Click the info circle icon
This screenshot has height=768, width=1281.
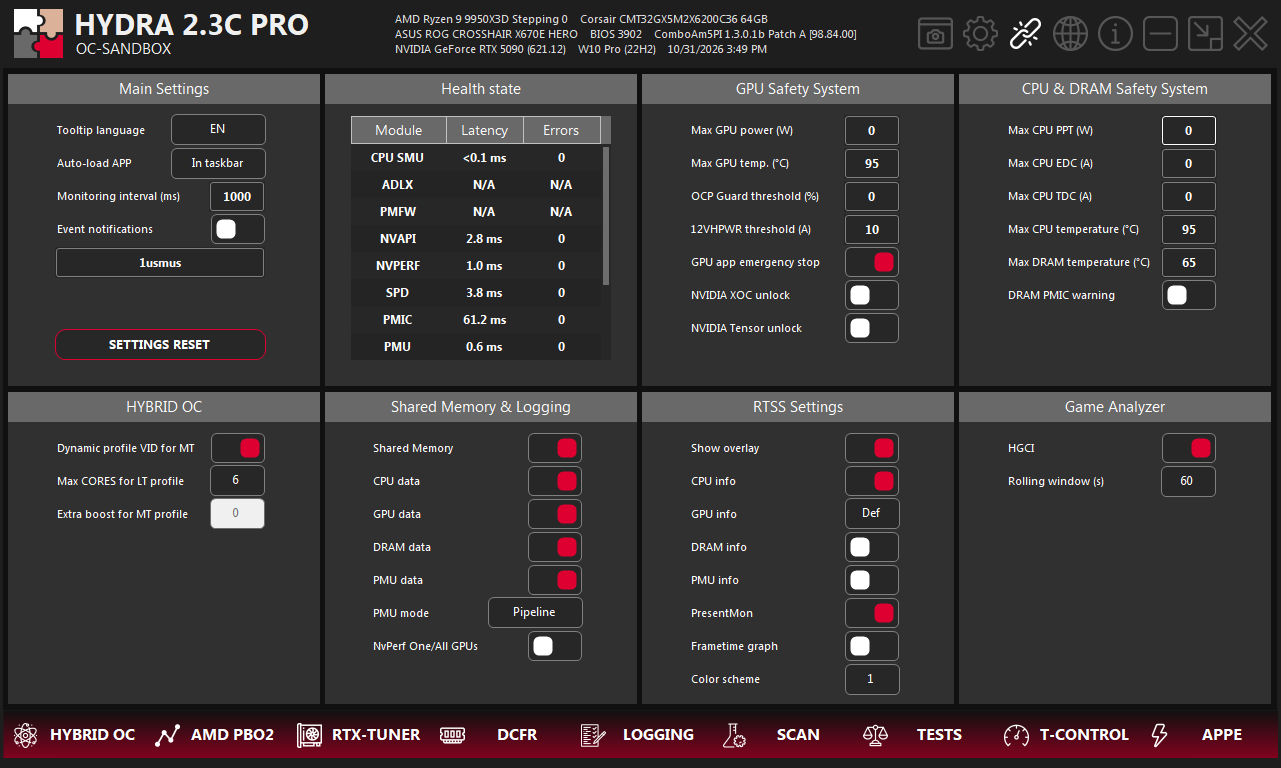click(x=1115, y=34)
